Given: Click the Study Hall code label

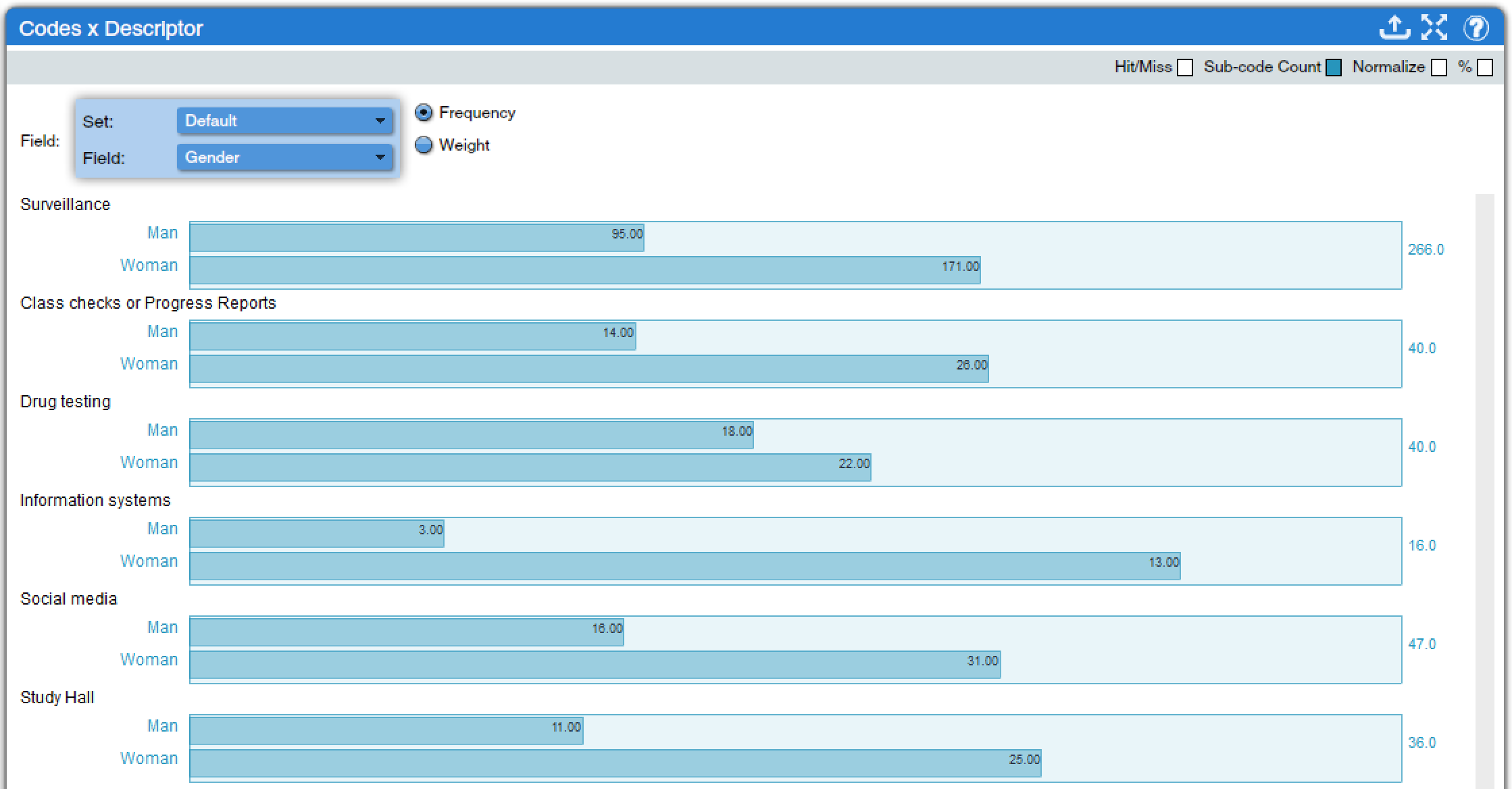Looking at the screenshot, I should pyautogui.click(x=57, y=698).
